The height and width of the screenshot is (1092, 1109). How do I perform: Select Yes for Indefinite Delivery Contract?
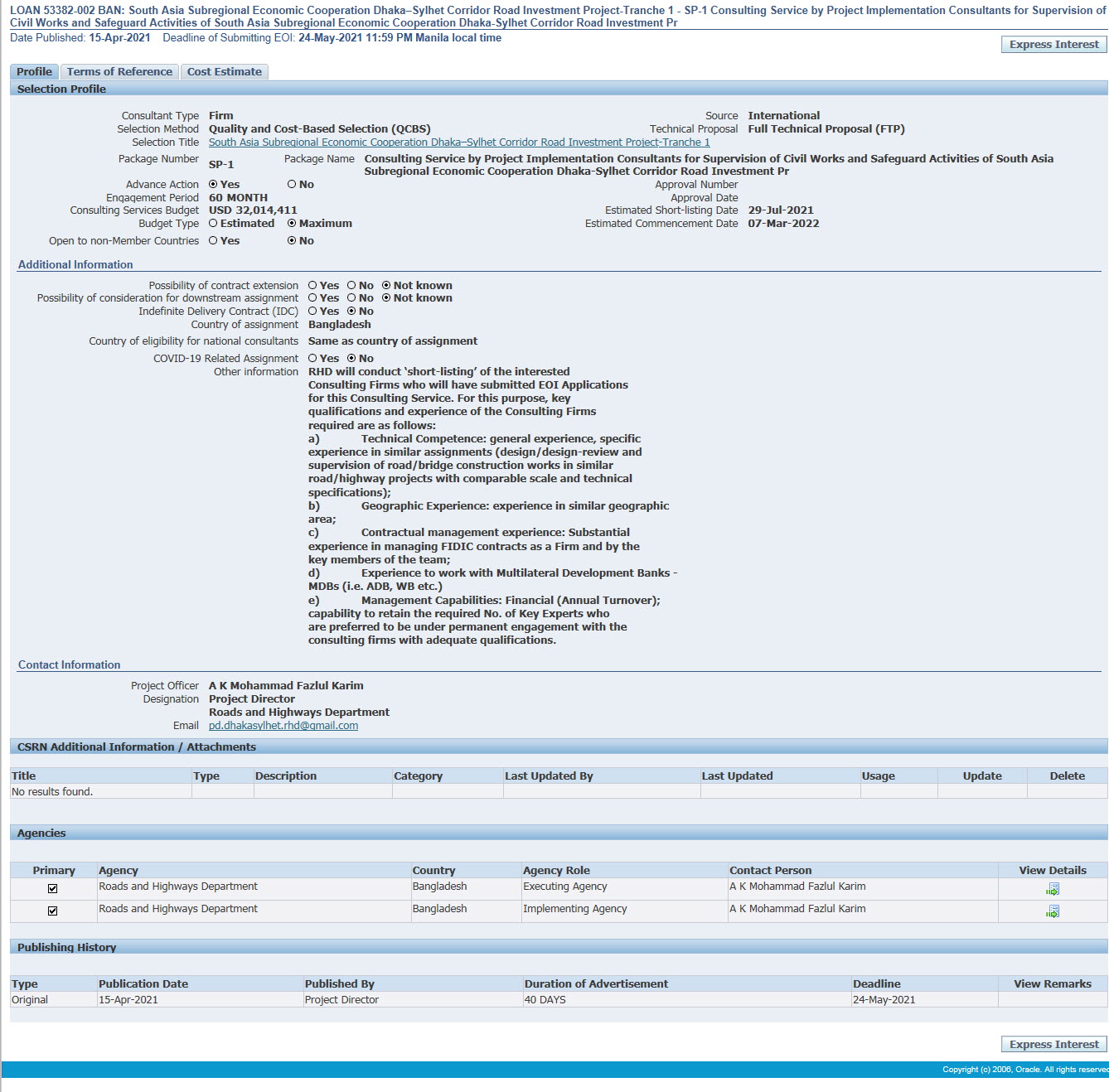(312, 312)
